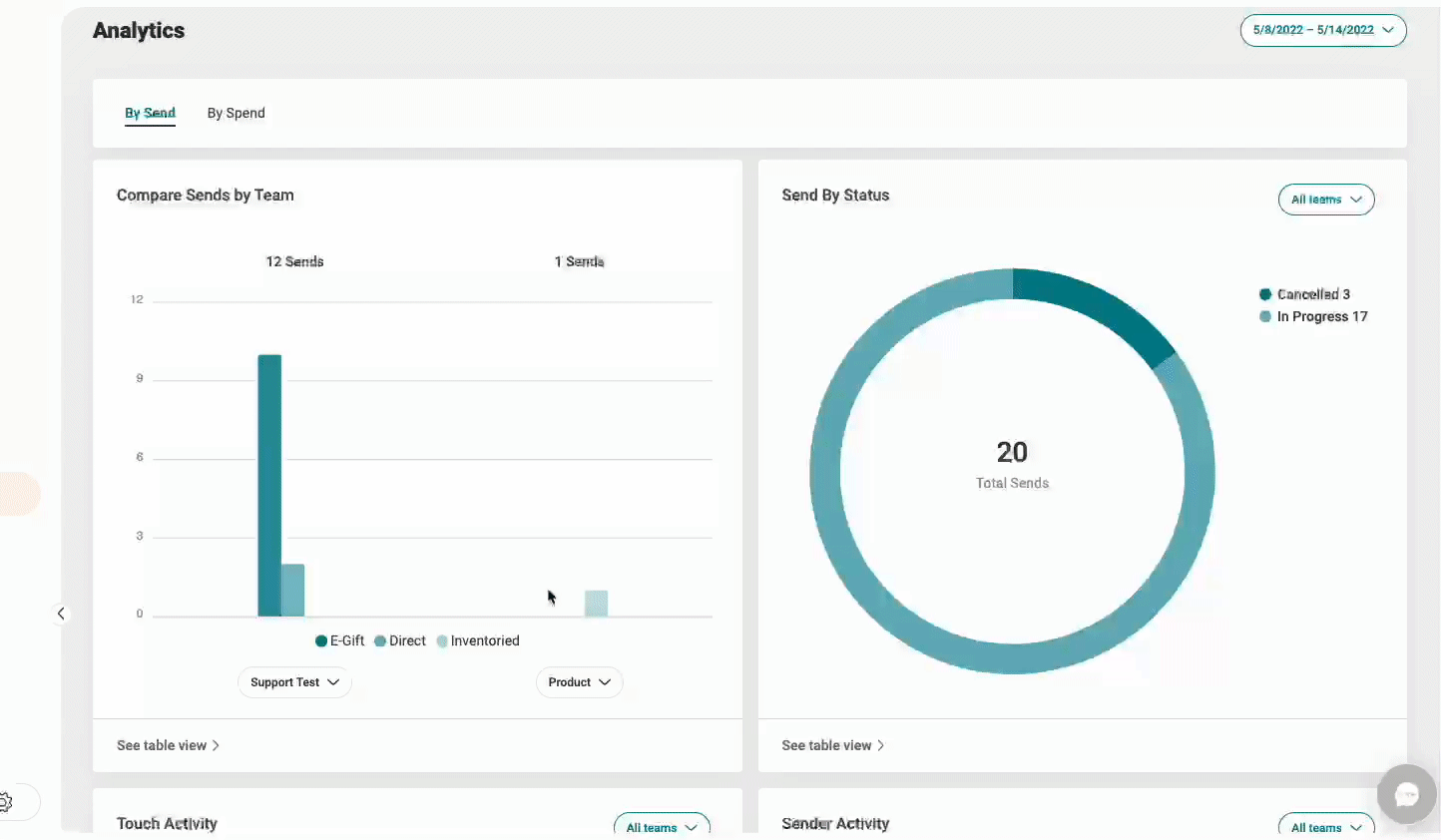Collapse sidebar with the left arrow icon

coord(61,614)
